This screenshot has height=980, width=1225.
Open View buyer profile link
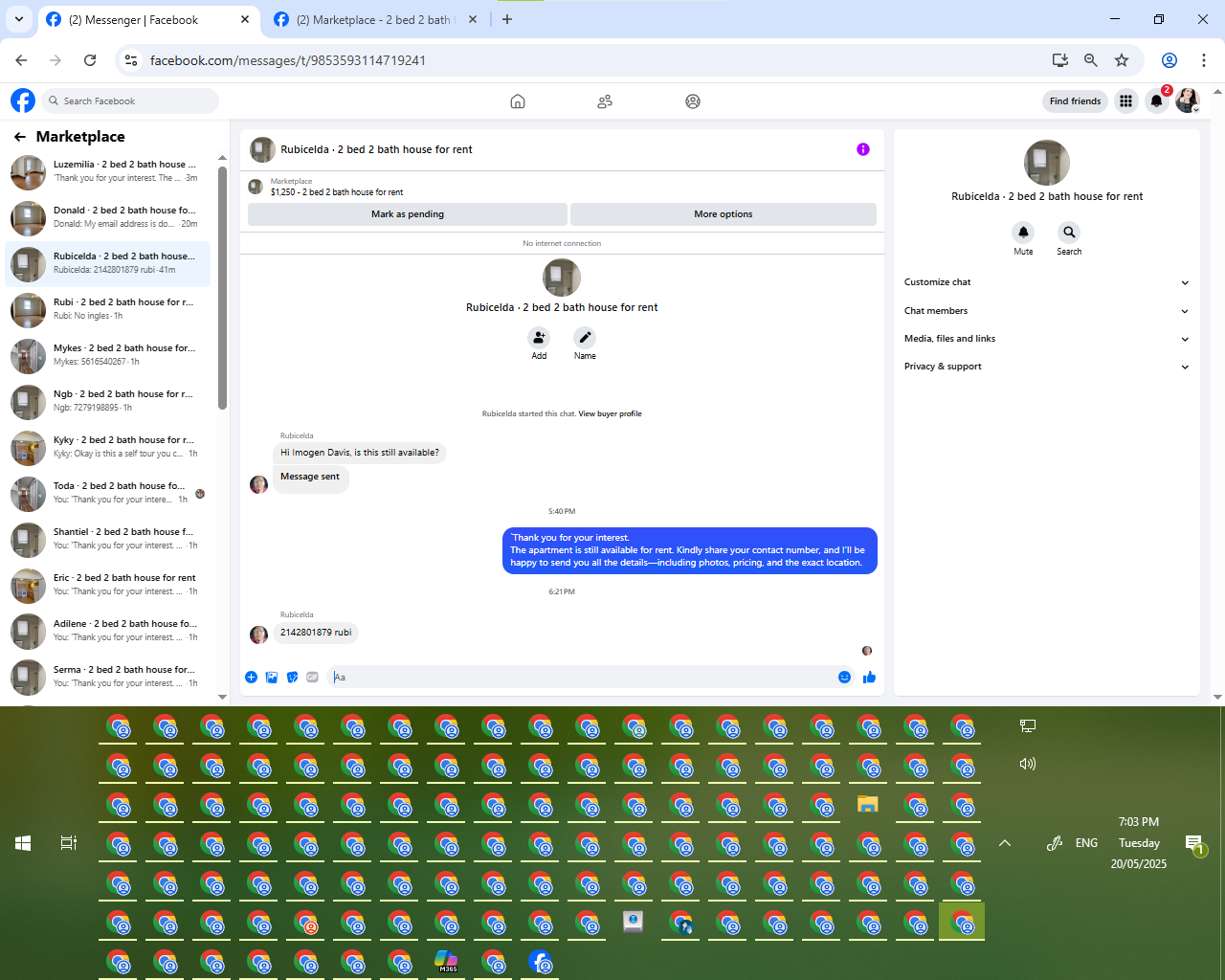point(610,414)
